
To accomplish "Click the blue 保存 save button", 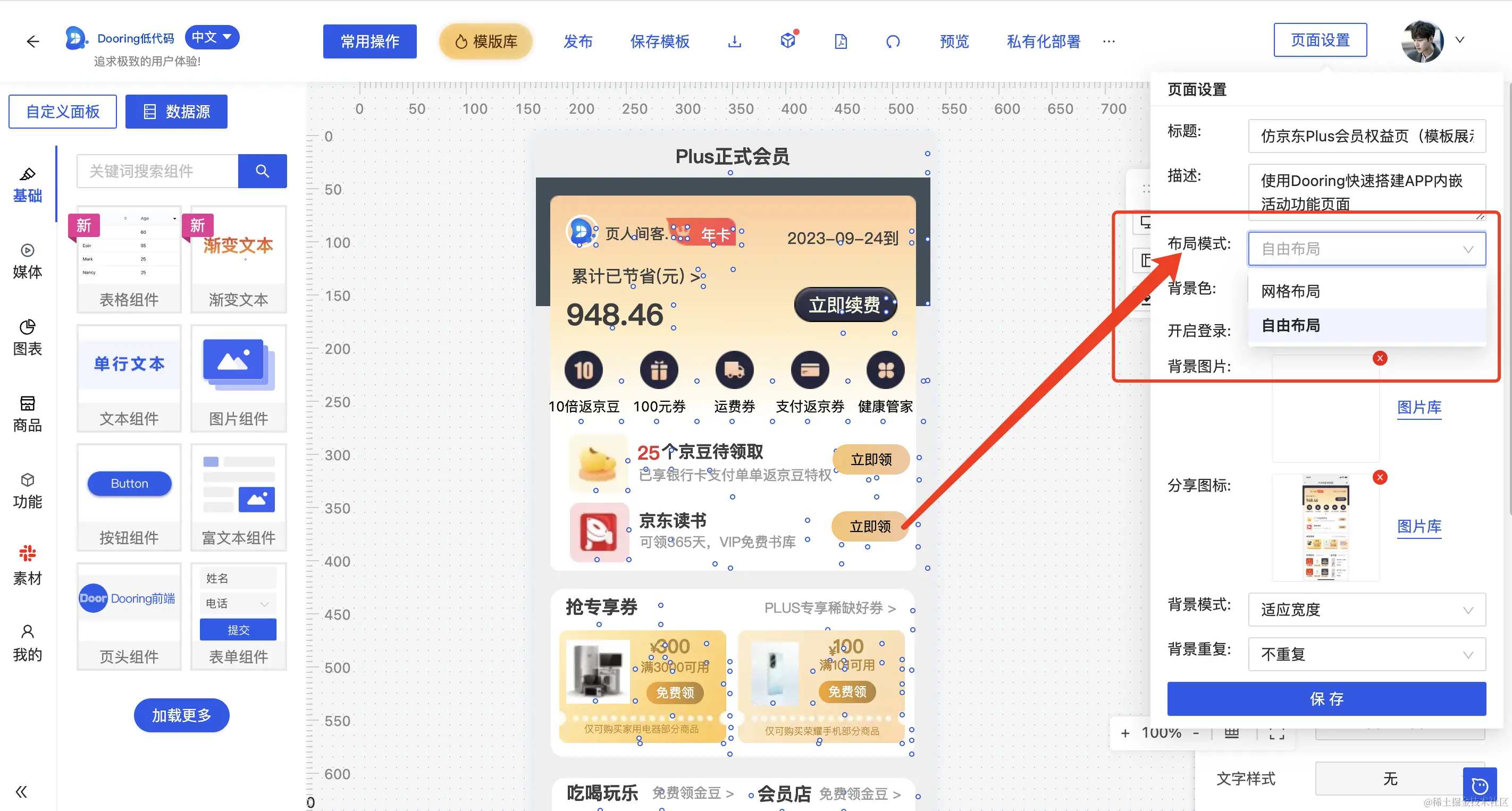I will [1326, 698].
